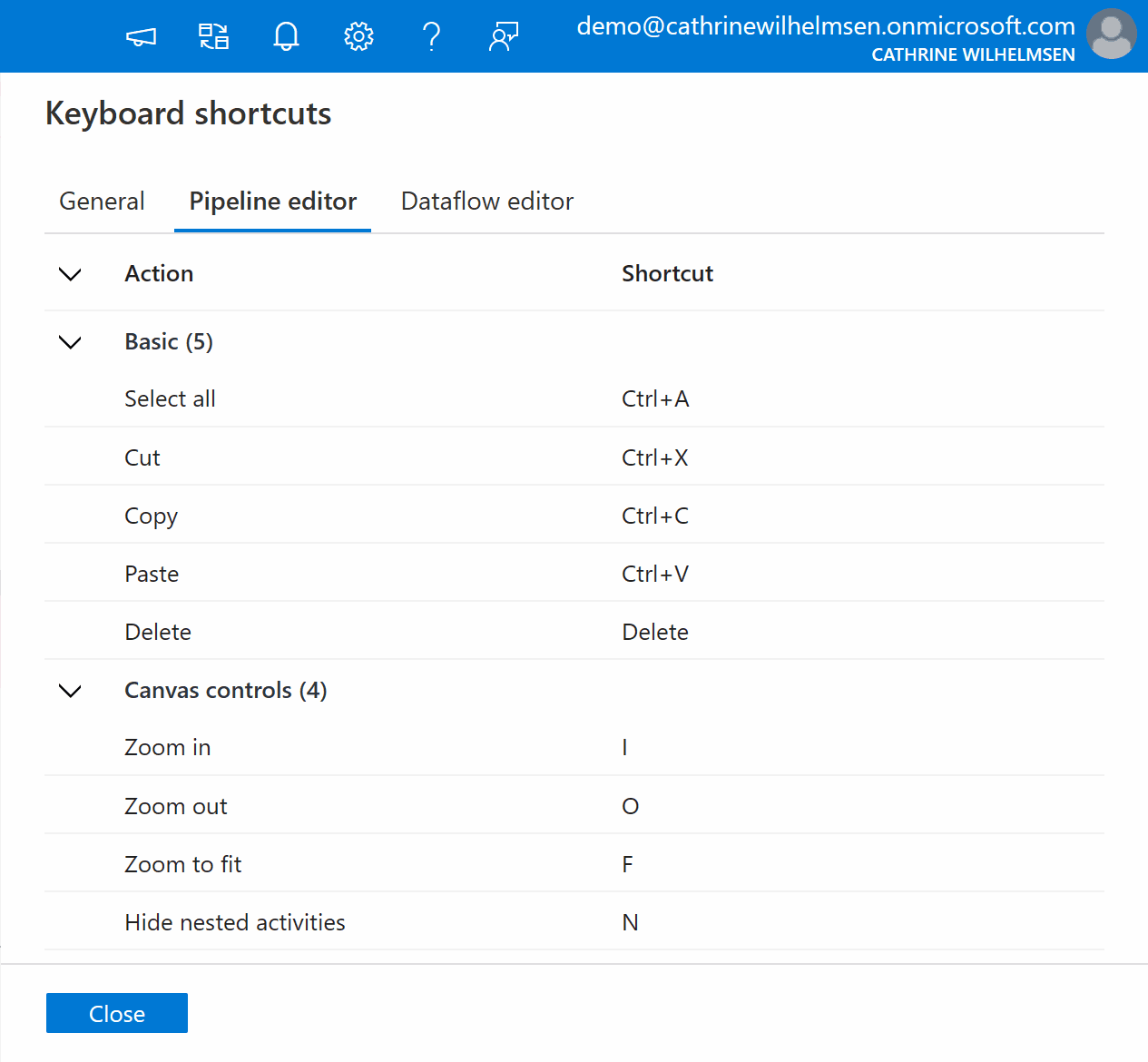
Task: Click the megaphone announcements icon
Action: point(141,37)
